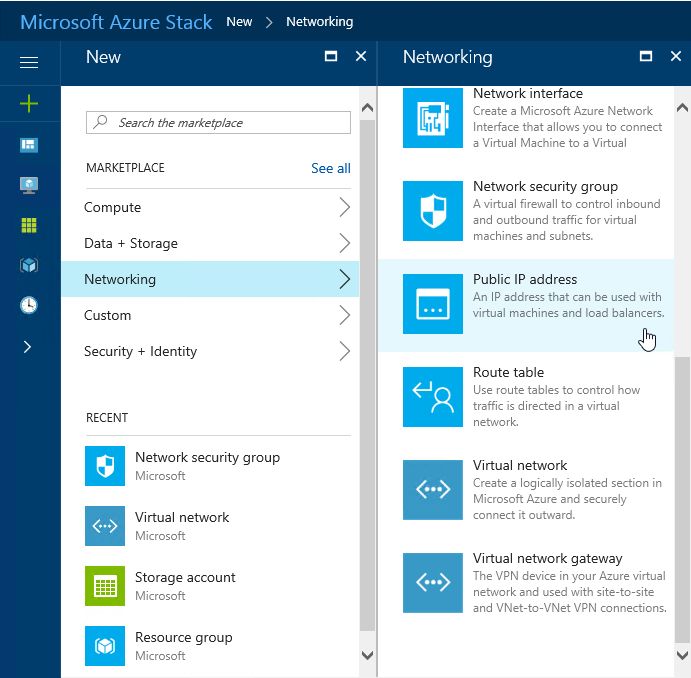Expand chevron next to Compute
This screenshot has height=678, width=691.
(345, 207)
